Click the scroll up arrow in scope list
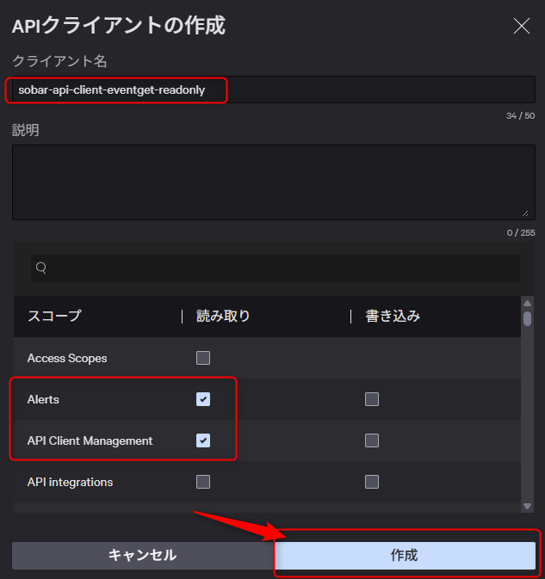545x579 pixels. click(527, 303)
